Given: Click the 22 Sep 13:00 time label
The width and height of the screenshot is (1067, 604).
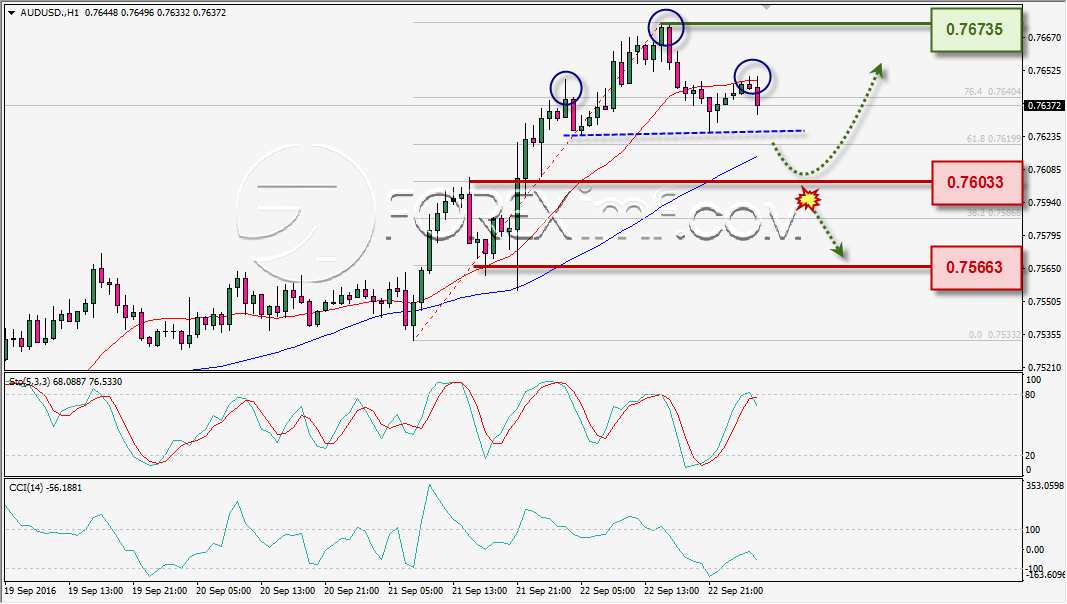Looking at the screenshot, I should (672, 591).
